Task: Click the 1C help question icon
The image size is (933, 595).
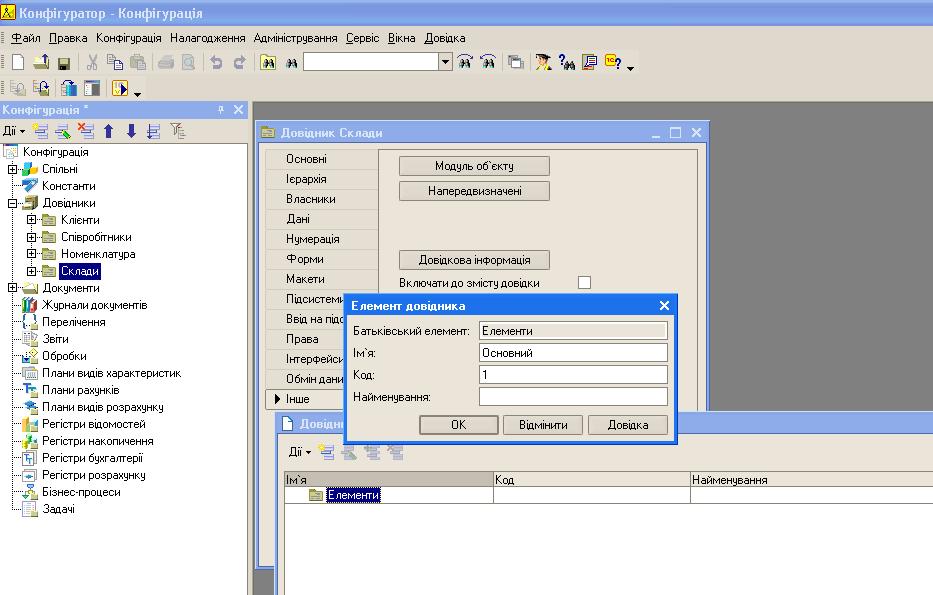Action: 613,62
